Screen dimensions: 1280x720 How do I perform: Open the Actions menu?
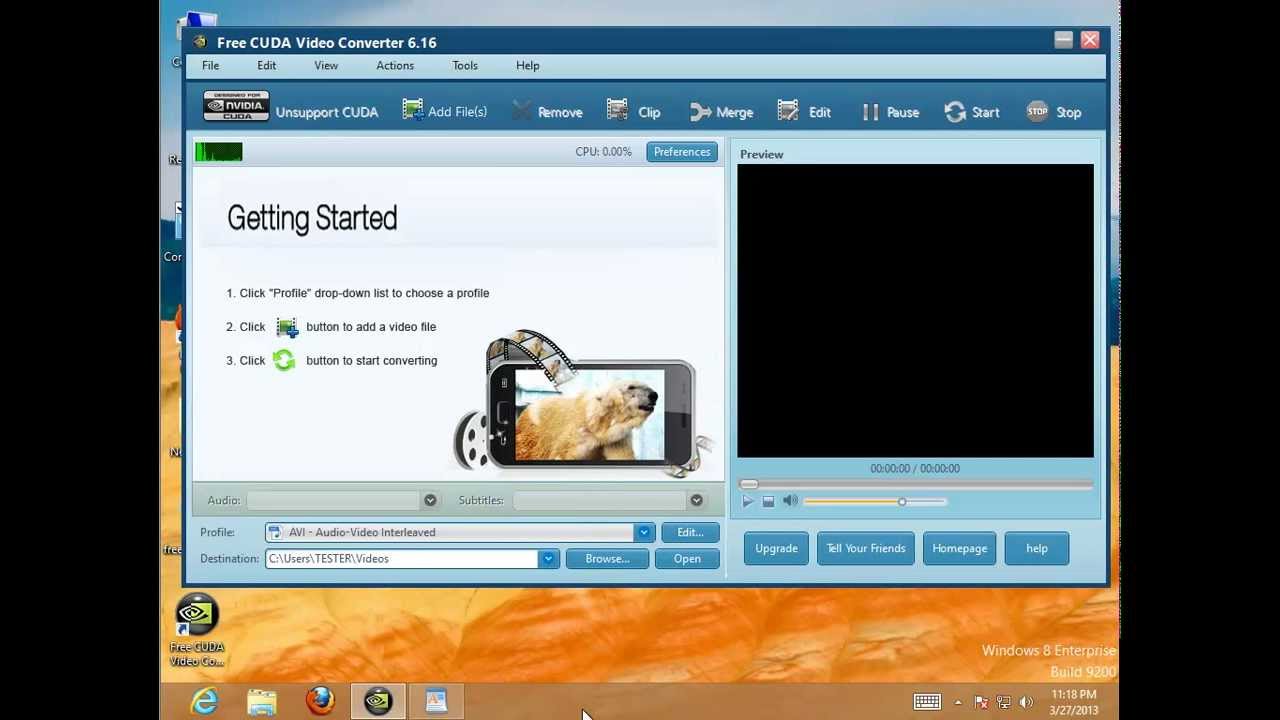click(x=395, y=65)
